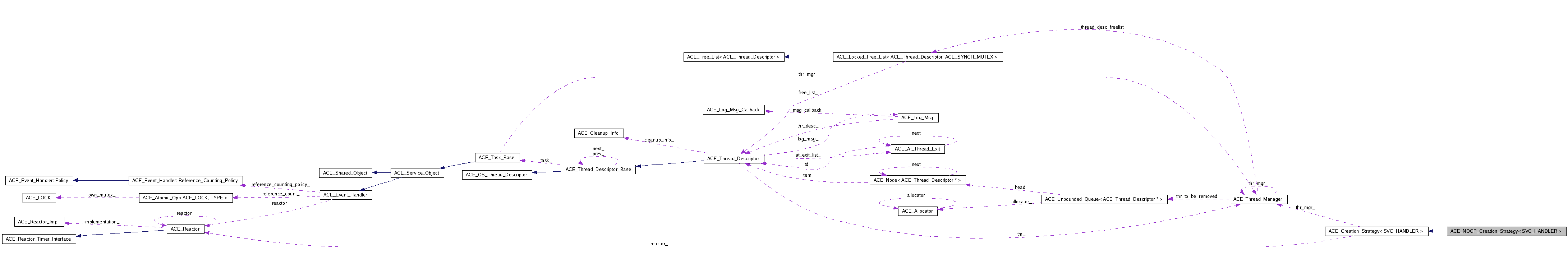The image size is (1568, 264).
Task: Click the free_list_ edge label
Action: (807, 92)
